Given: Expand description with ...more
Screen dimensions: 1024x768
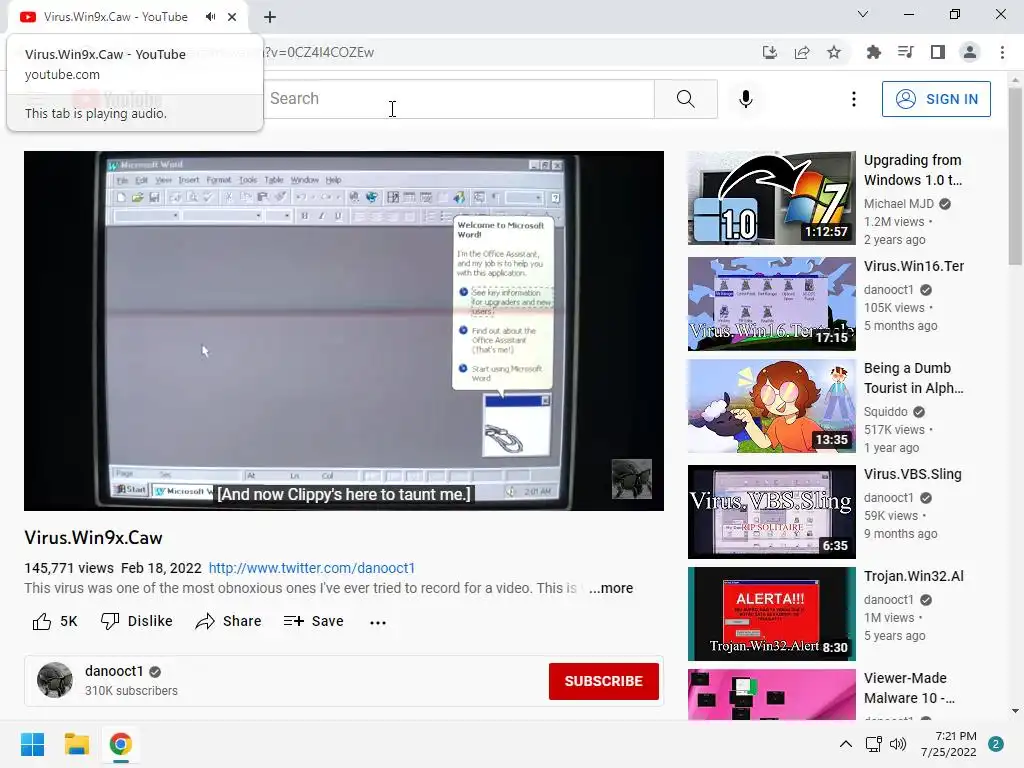Looking at the screenshot, I should point(611,588).
